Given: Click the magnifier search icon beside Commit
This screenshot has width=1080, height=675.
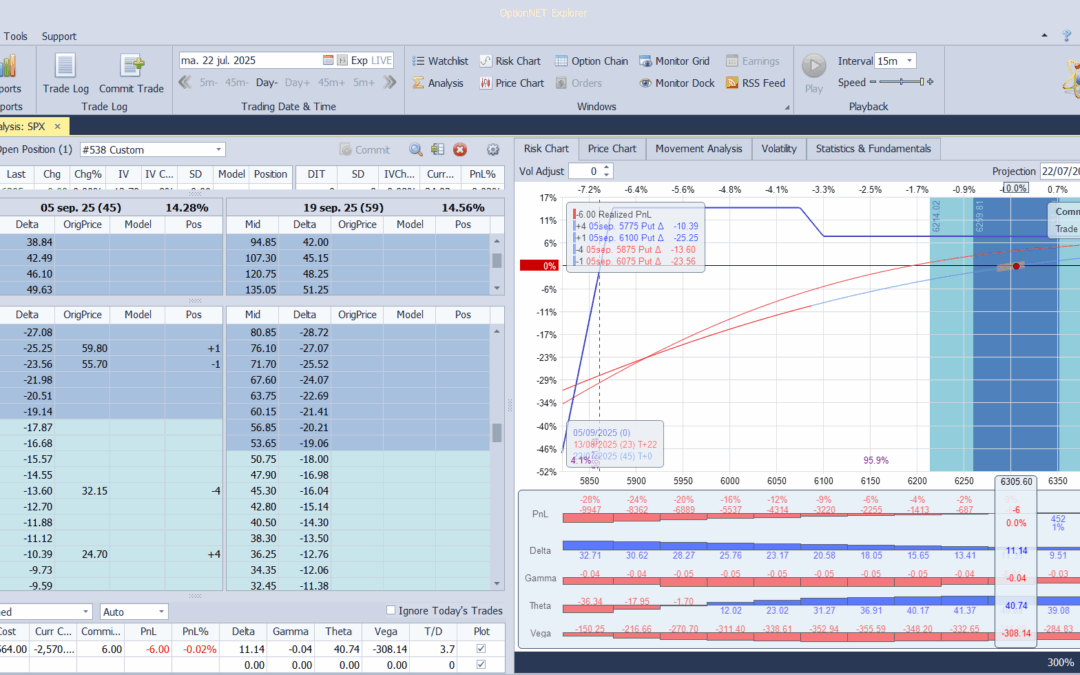Looking at the screenshot, I should [415, 150].
